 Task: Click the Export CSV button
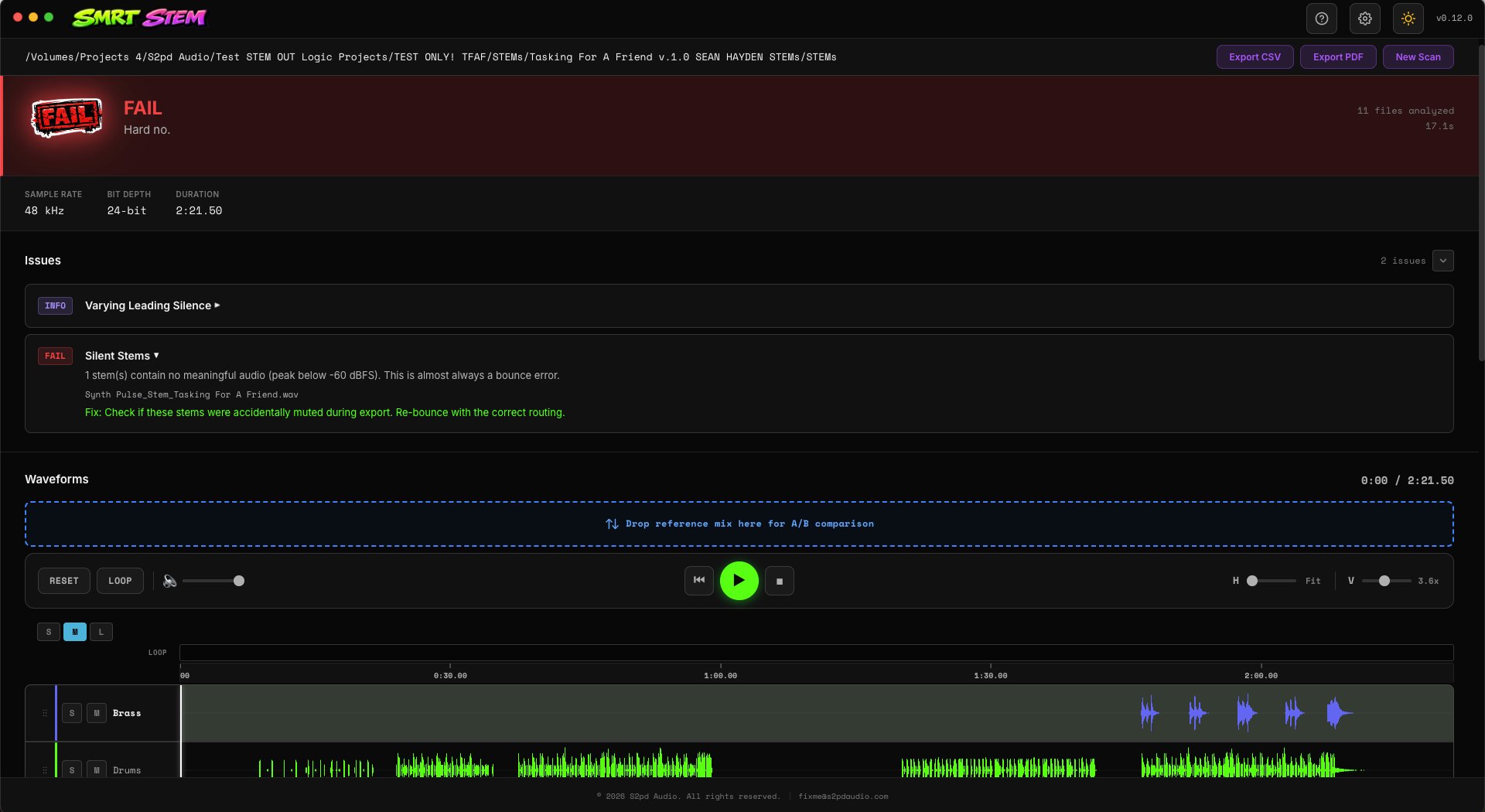(x=1255, y=57)
